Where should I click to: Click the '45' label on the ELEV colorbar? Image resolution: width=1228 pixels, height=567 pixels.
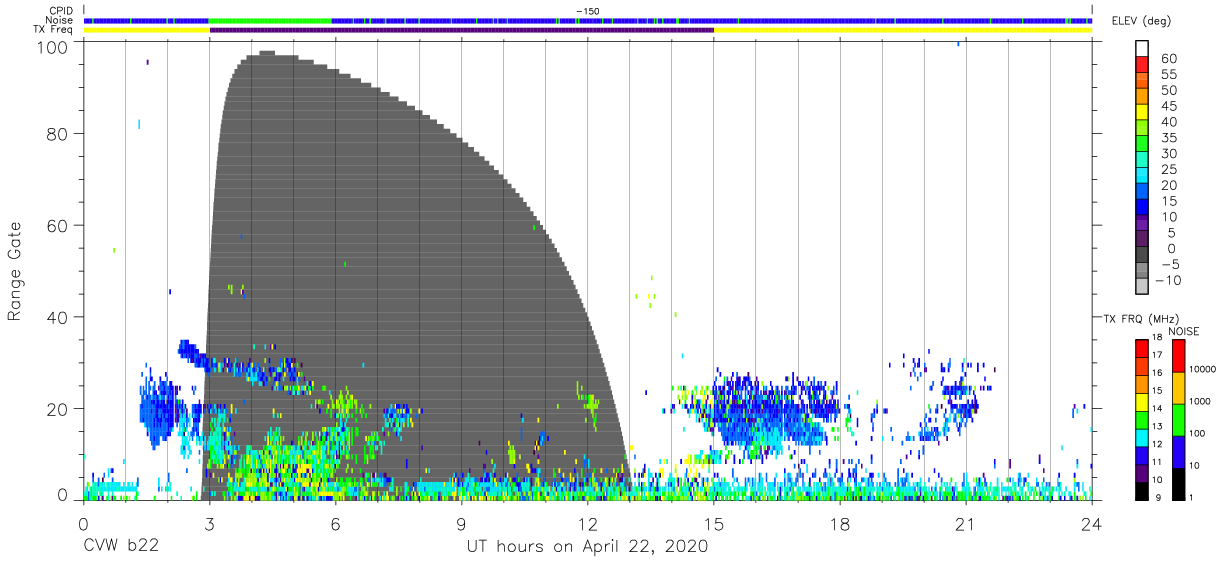(x=1168, y=106)
